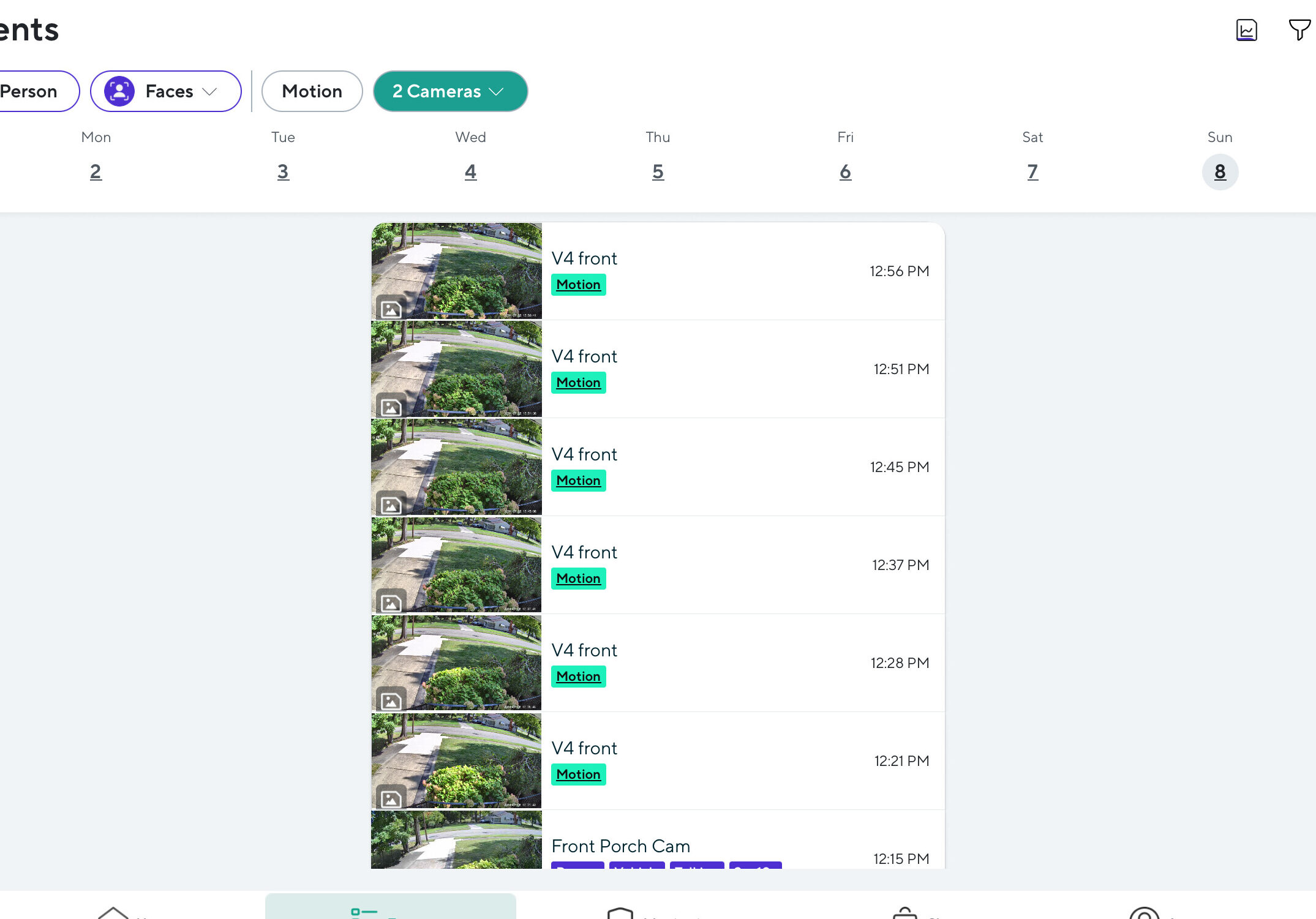The width and height of the screenshot is (1316, 919).
Task: Open Home tab house icon
Action: 113,912
